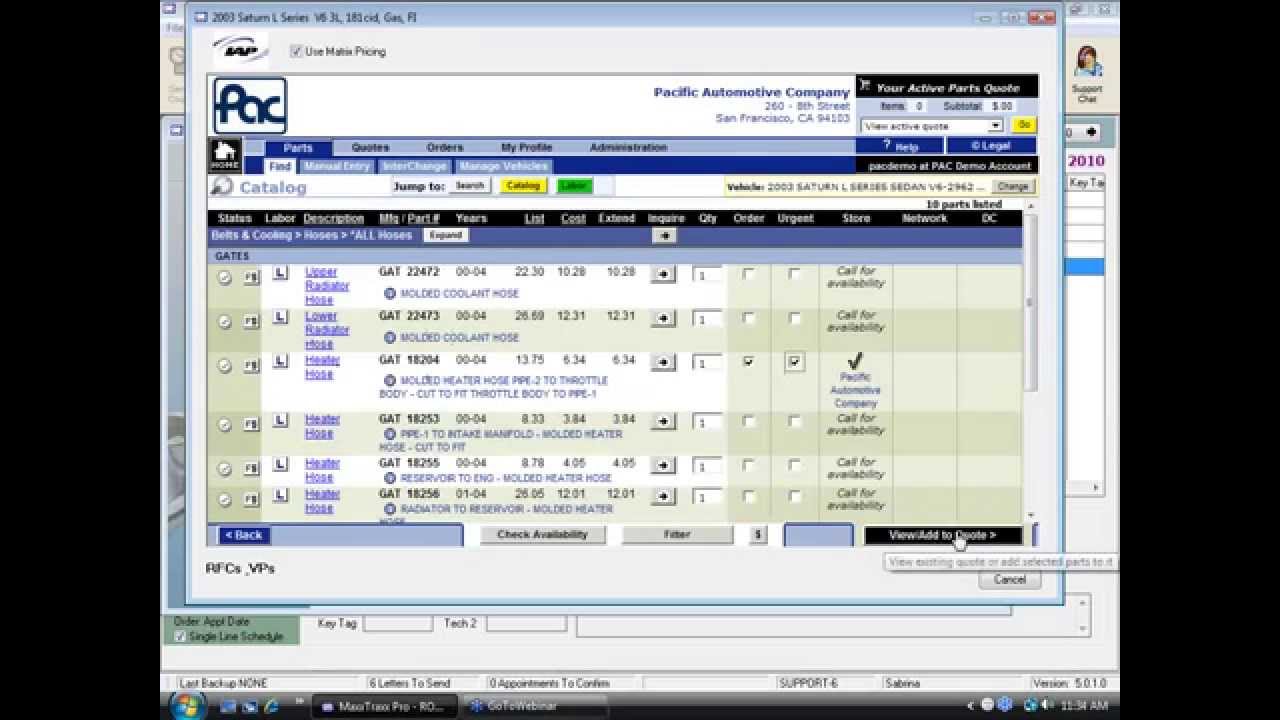
Task: Click the Filter button
Action: (677, 535)
